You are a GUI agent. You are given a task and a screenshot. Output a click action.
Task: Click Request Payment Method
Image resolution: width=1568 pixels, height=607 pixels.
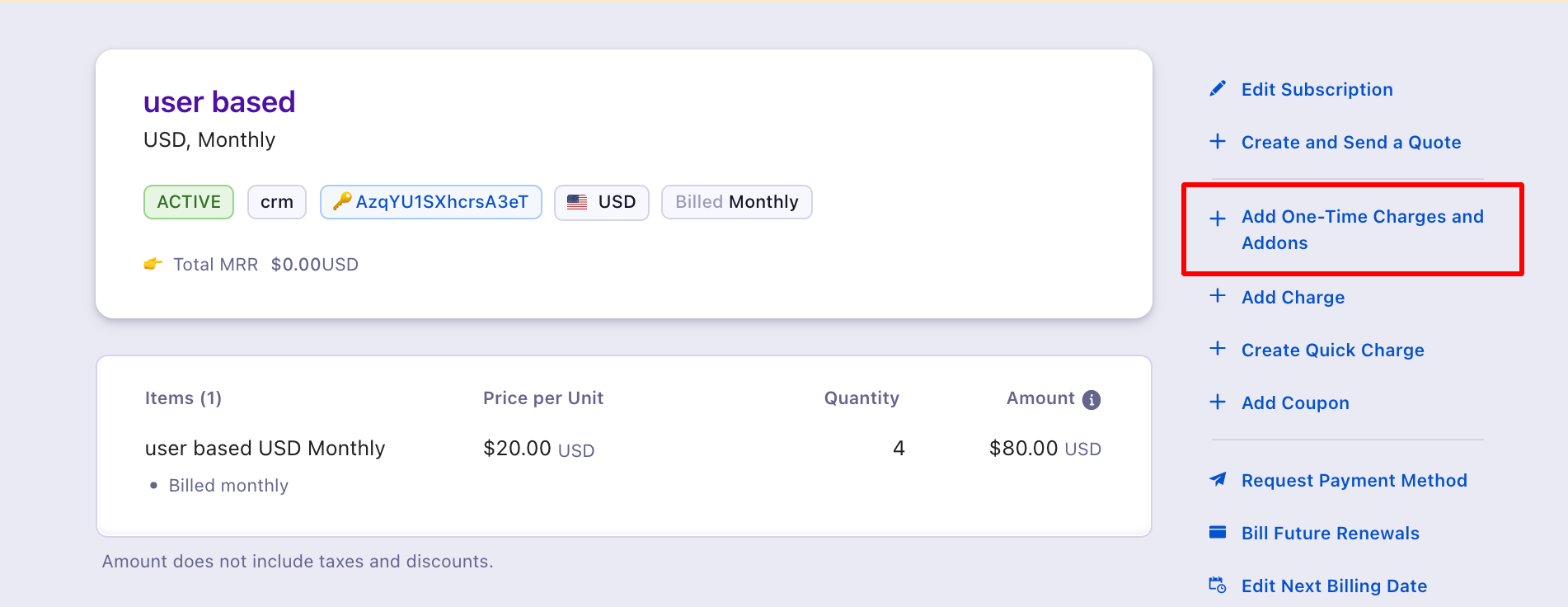point(1354,480)
